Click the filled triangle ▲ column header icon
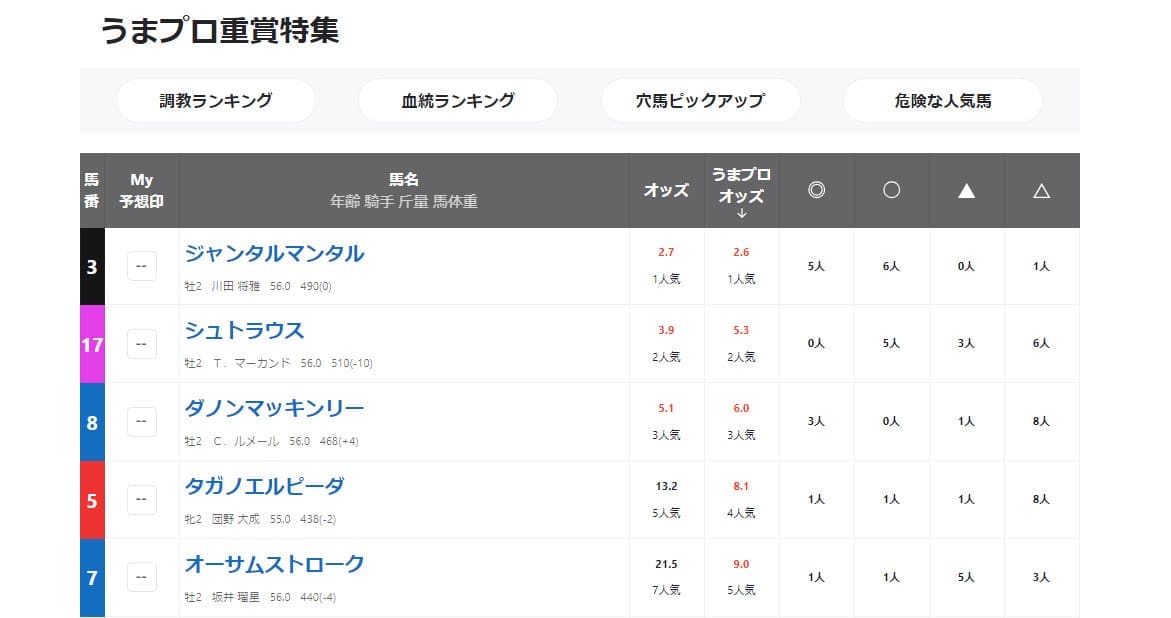This screenshot has width=1171, height=618. click(966, 191)
